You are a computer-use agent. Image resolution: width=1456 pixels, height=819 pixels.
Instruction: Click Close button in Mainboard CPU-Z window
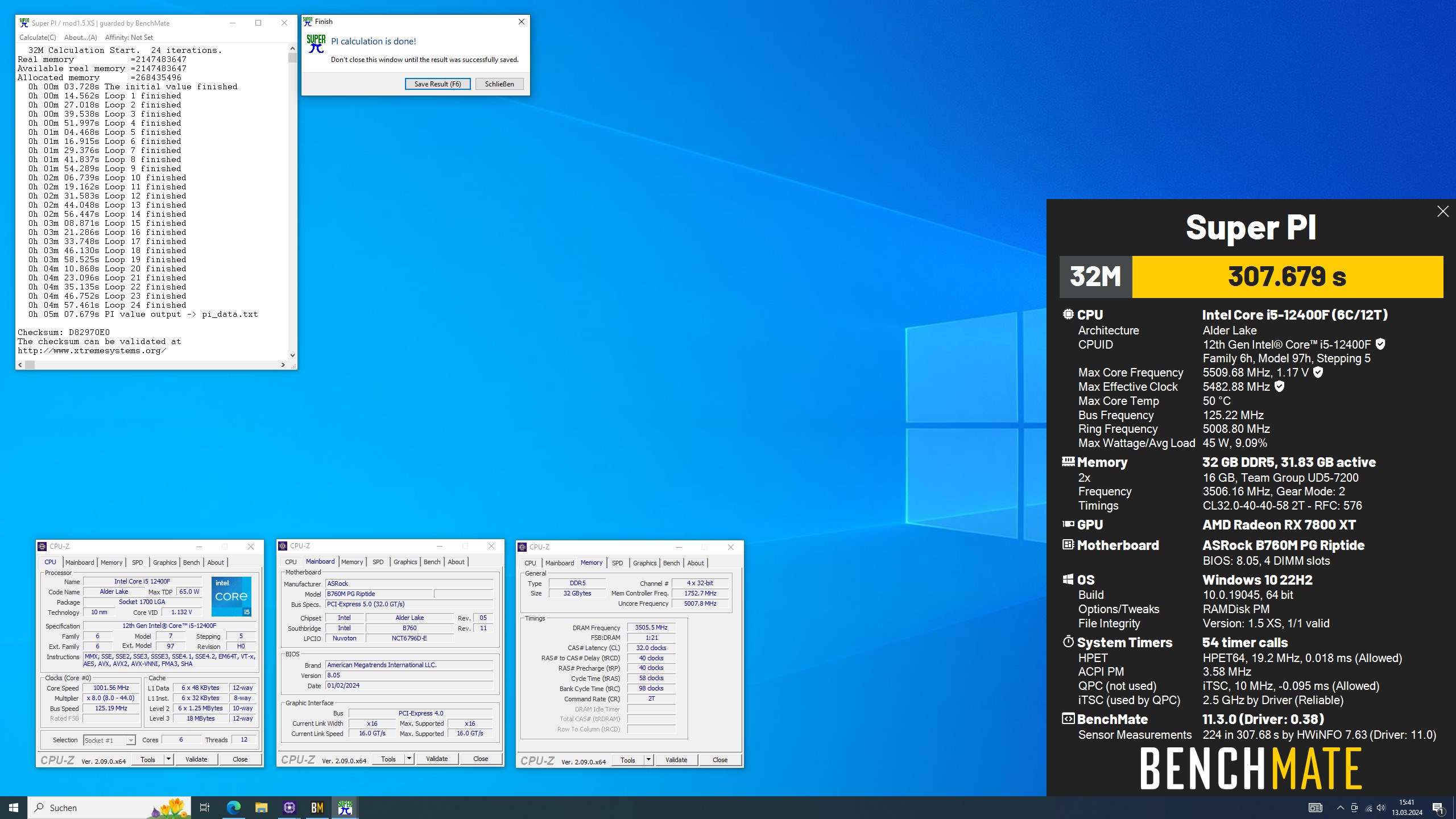pyautogui.click(x=481, y=759)
